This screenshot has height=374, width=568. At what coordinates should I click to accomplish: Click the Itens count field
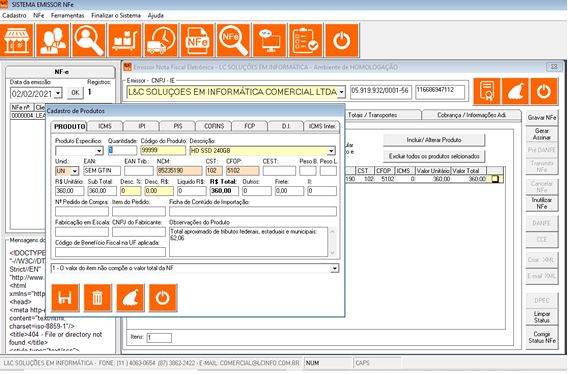point(159,338)
